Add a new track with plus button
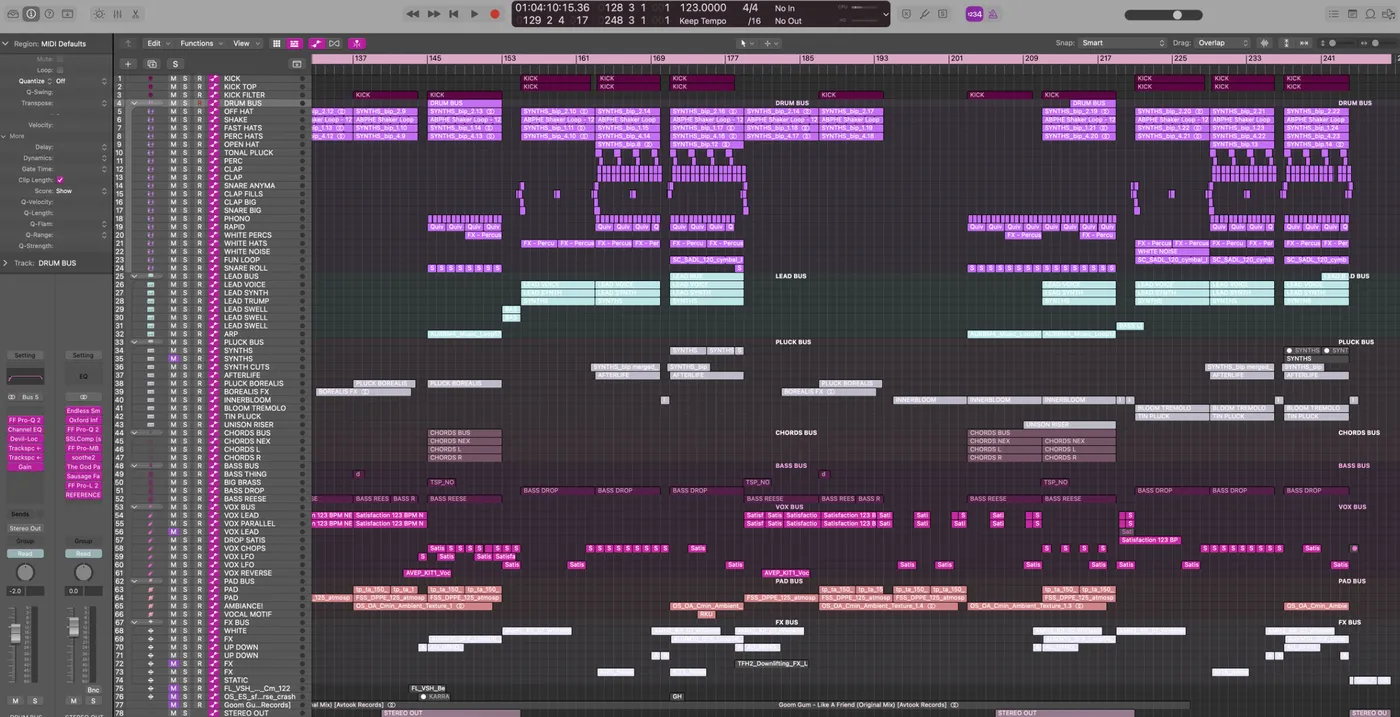The image size is (1400, 717). pyautogui.click(x=127, y=64)
